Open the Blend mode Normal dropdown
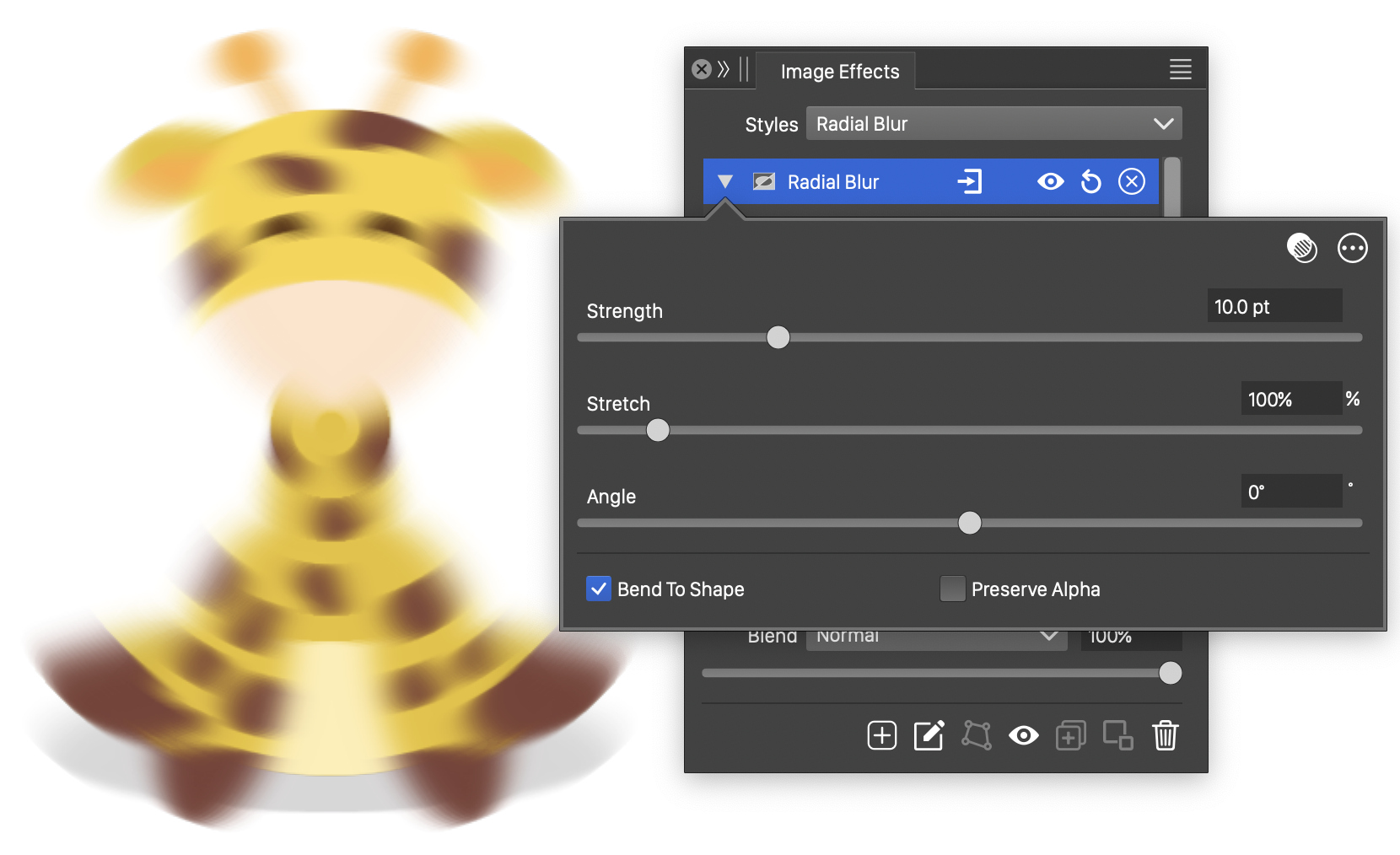1400x855 pixels. tap(934, 637)
